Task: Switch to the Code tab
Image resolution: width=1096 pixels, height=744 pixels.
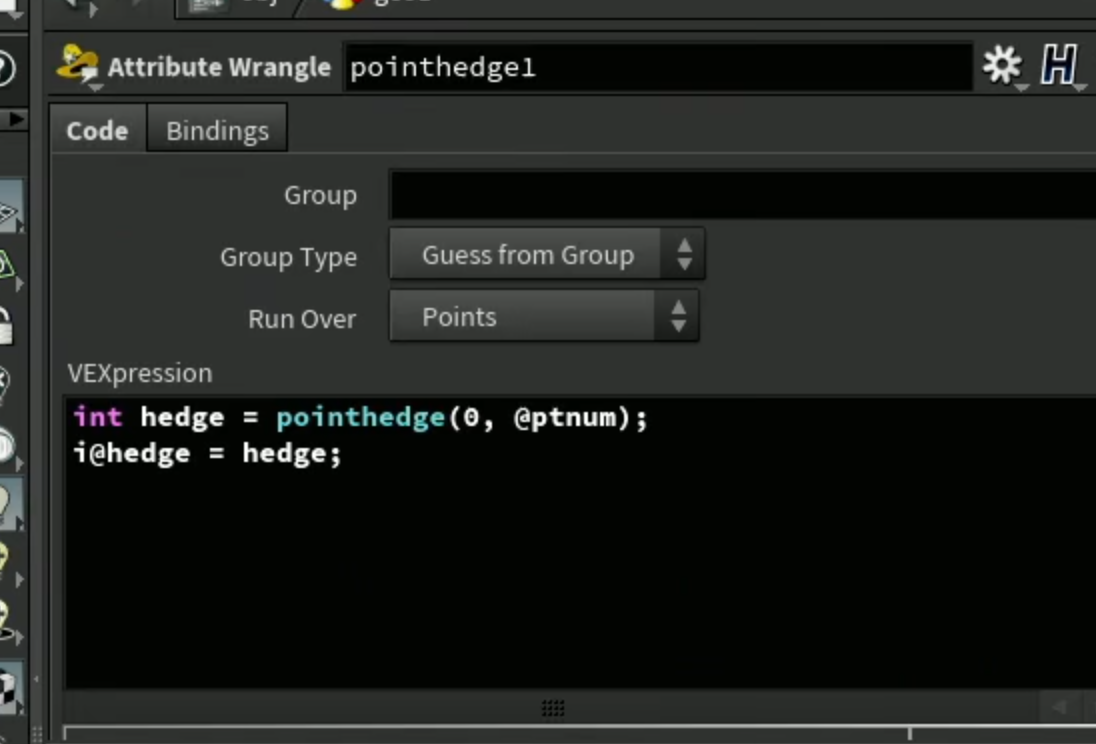Action: click(97, 129)
